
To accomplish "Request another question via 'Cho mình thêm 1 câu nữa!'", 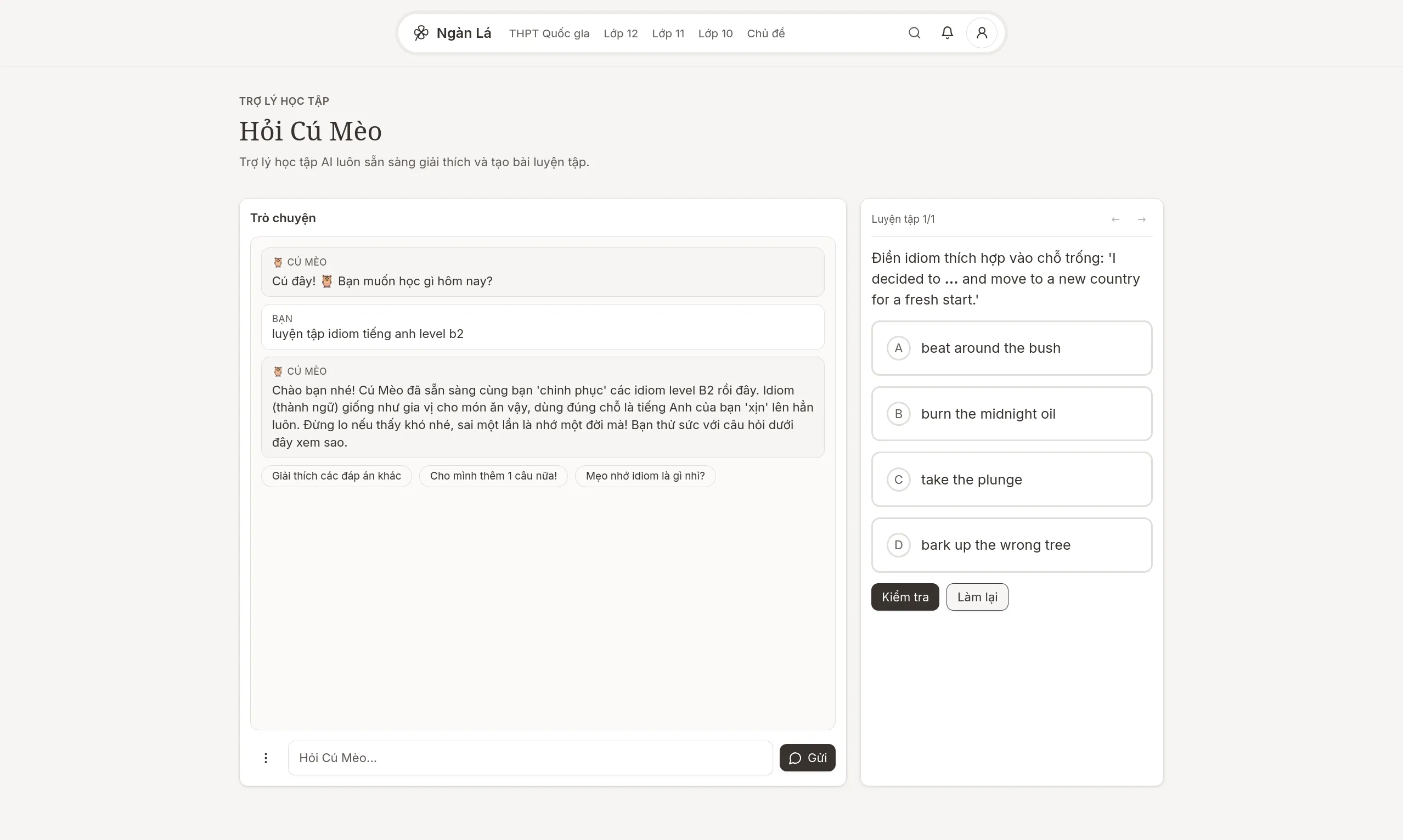I will point(493,476).
